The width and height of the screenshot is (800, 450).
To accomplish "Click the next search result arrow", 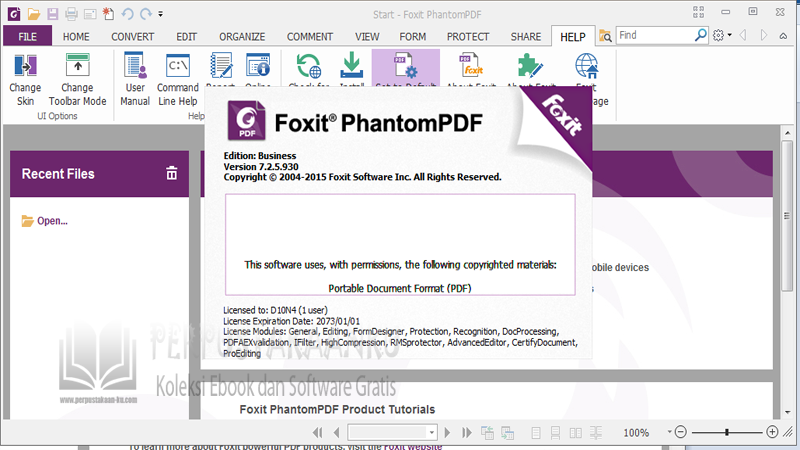I will (x=764, y=35).
